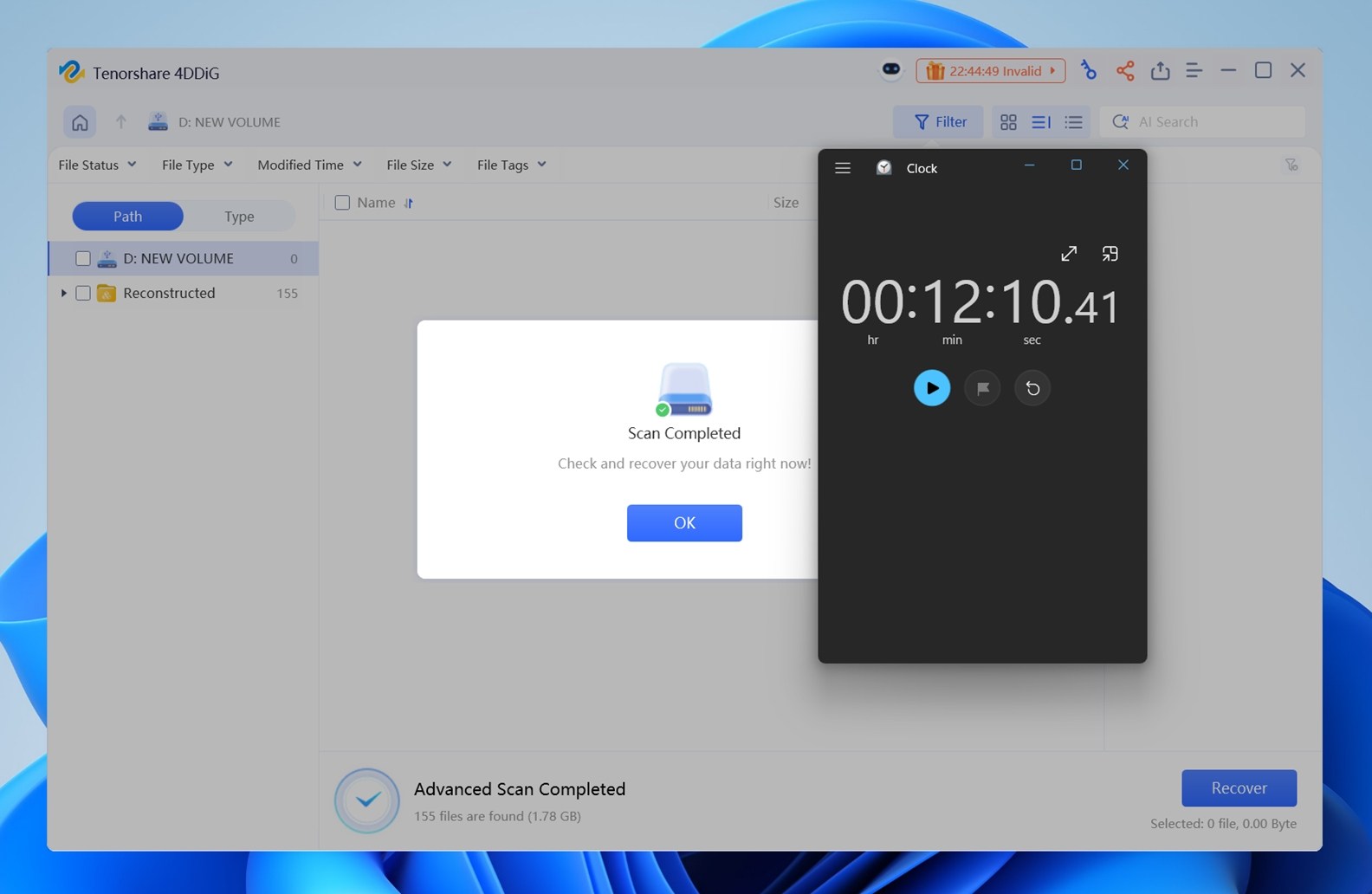The image size is (1372, 894).
Task: Open the File Type filter dropdown
Action: pos(197,165)
